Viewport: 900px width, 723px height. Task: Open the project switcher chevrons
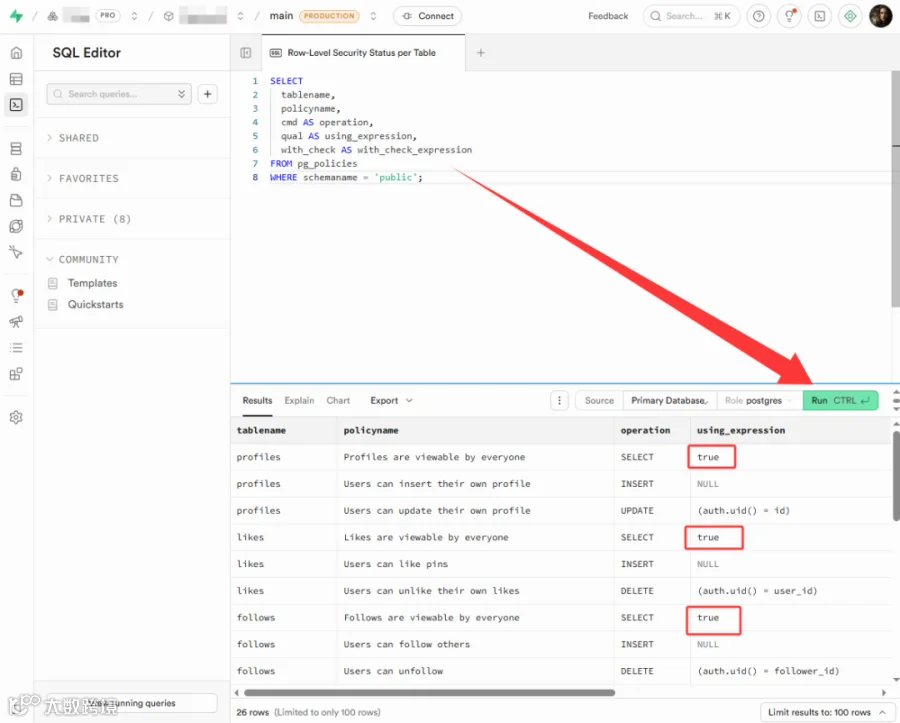tap(240, 16)
